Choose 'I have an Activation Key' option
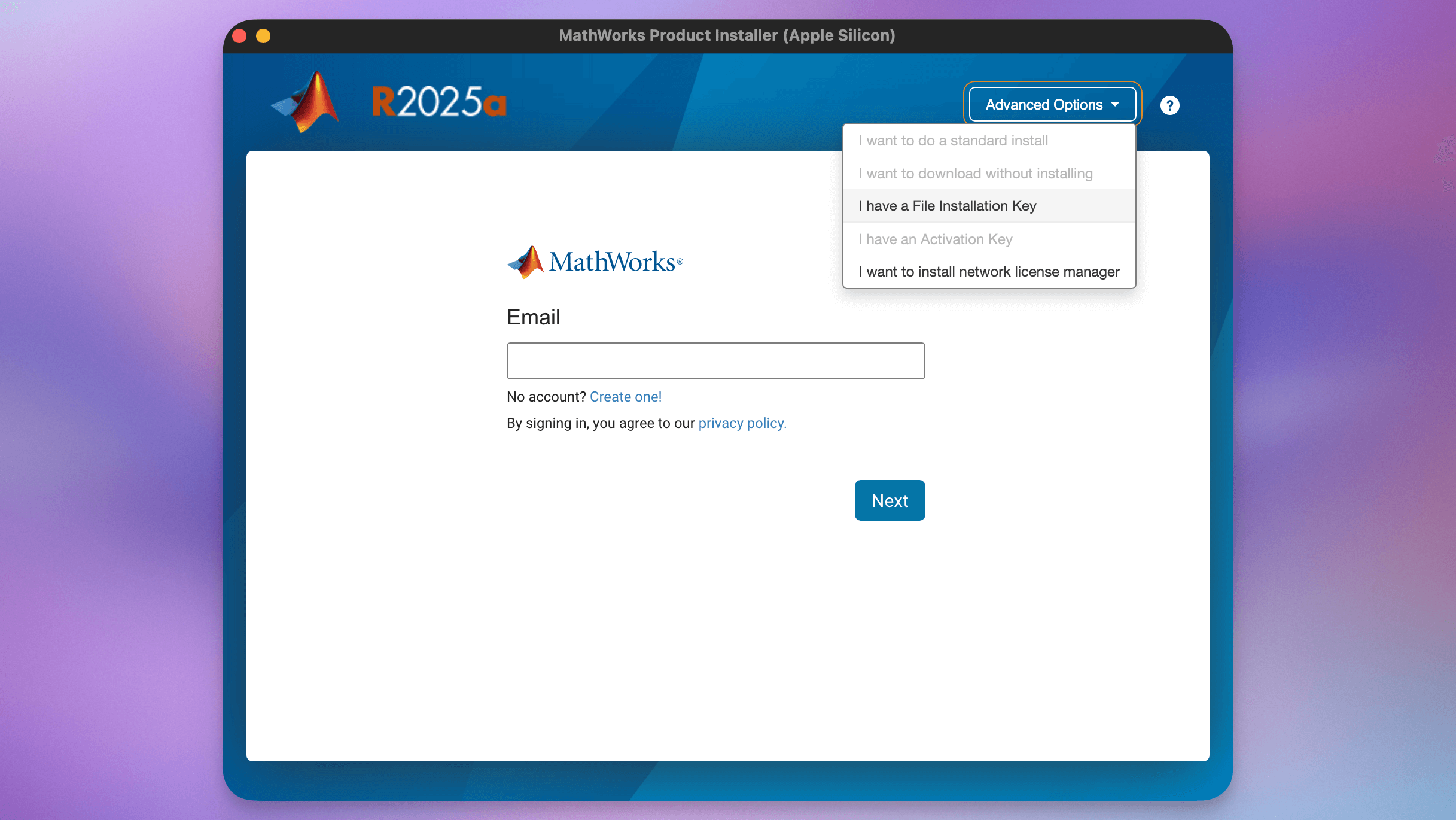 (x=989, y=239)
